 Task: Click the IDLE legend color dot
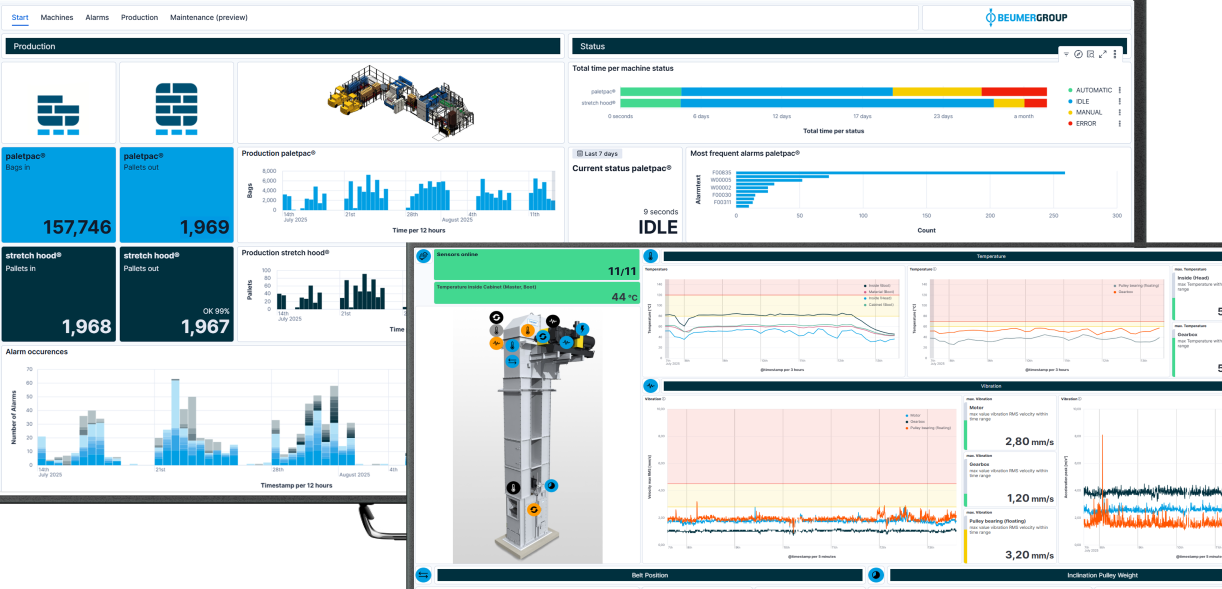click(1070, 101)
